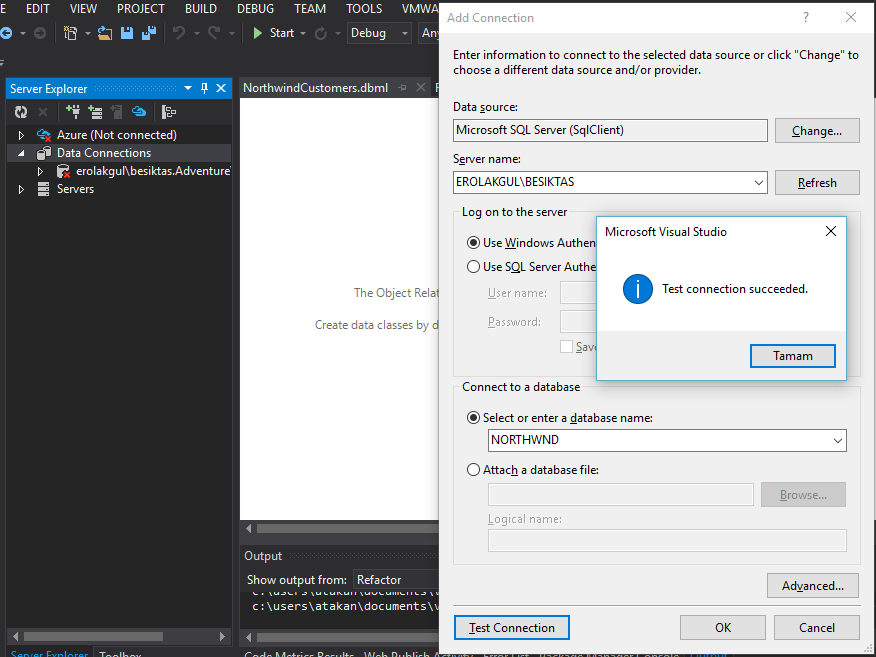Choose the Attach a database file option
Image resolution: width=876 pixels, height=657 pixels.
(x=474, y=470)
